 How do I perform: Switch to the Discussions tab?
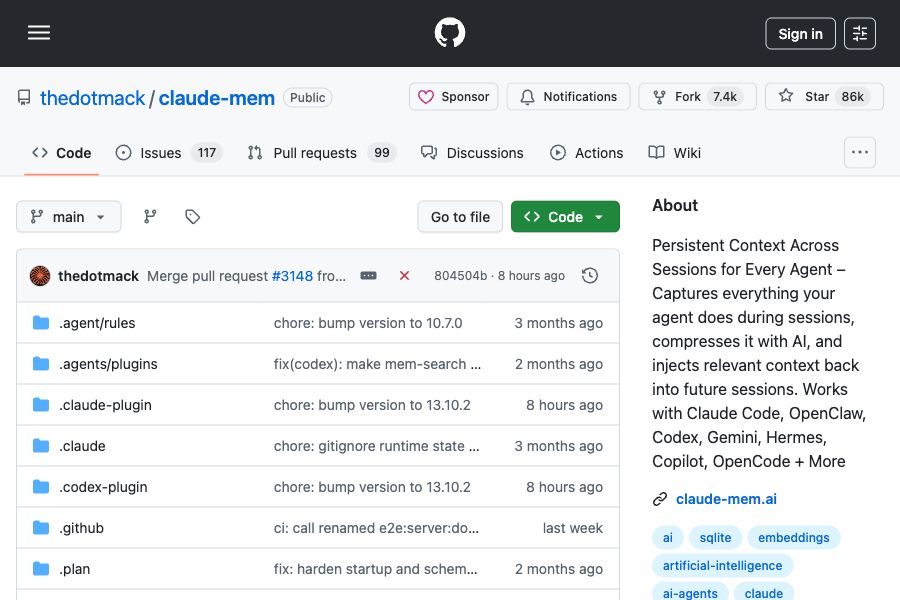coord(472,153)
